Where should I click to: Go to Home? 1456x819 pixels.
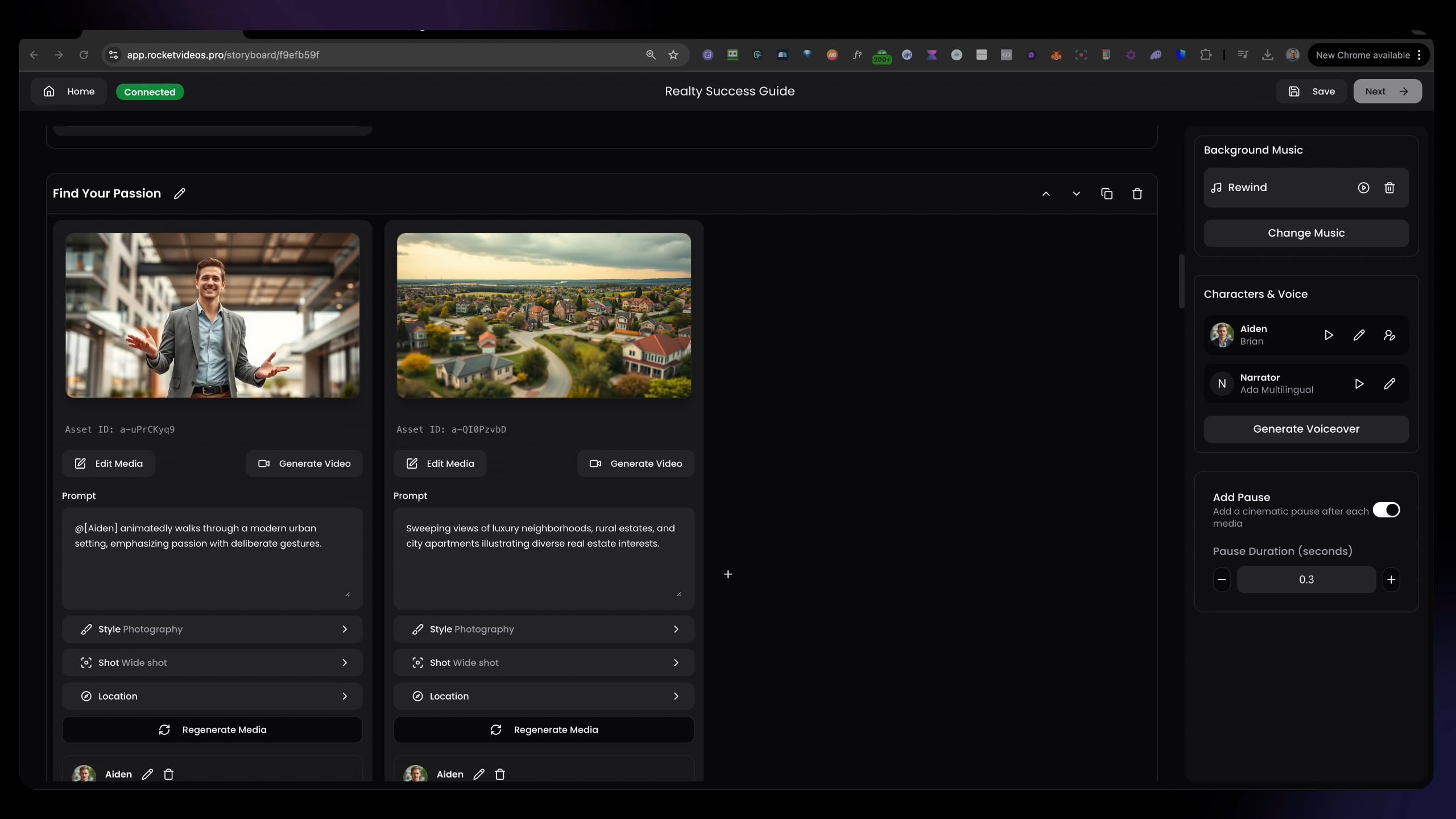(69, 92)
